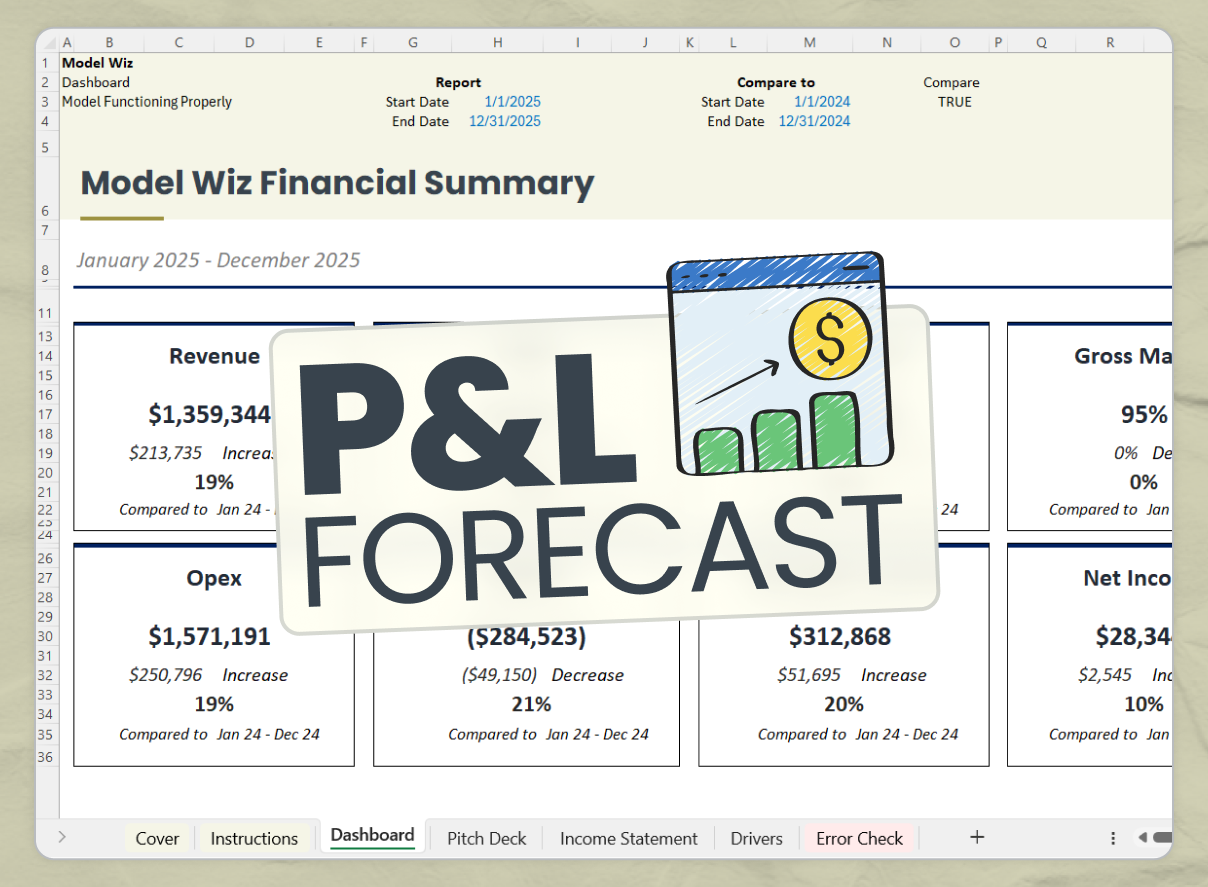Go to the Error Check sheet

[859, 838]
